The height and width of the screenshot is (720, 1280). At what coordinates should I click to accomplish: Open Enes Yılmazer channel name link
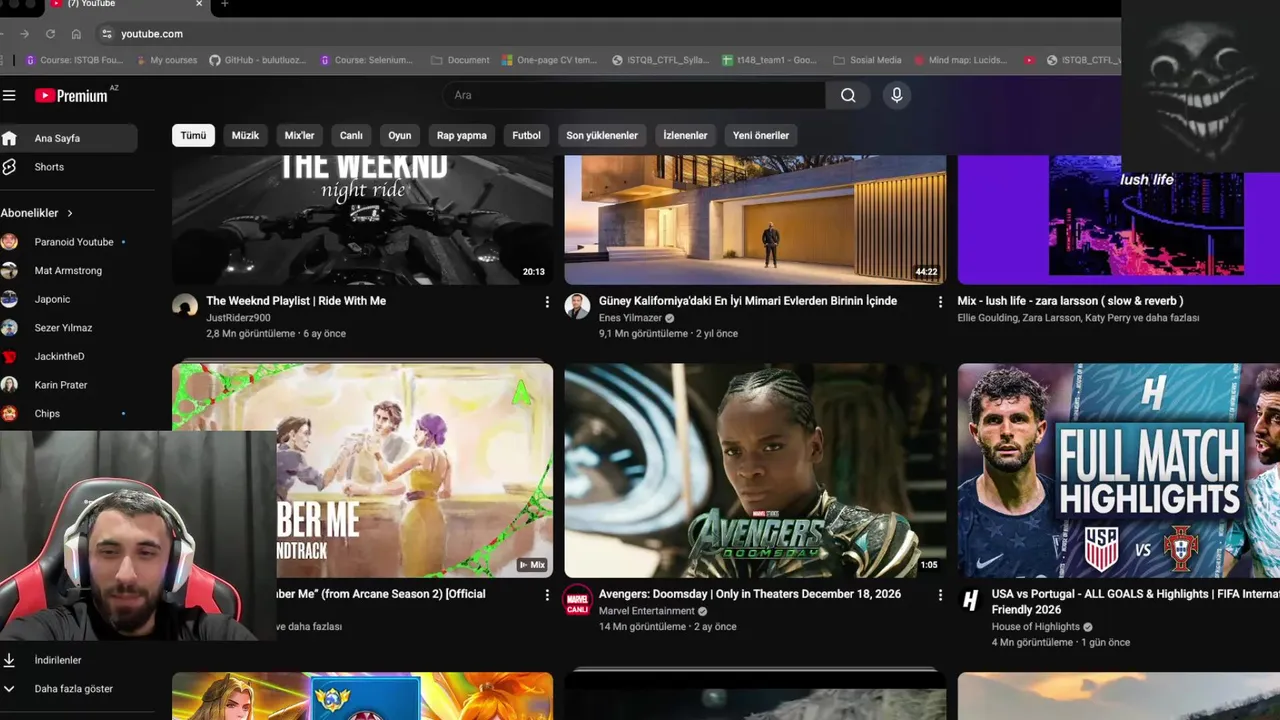[x=631, y=318]
